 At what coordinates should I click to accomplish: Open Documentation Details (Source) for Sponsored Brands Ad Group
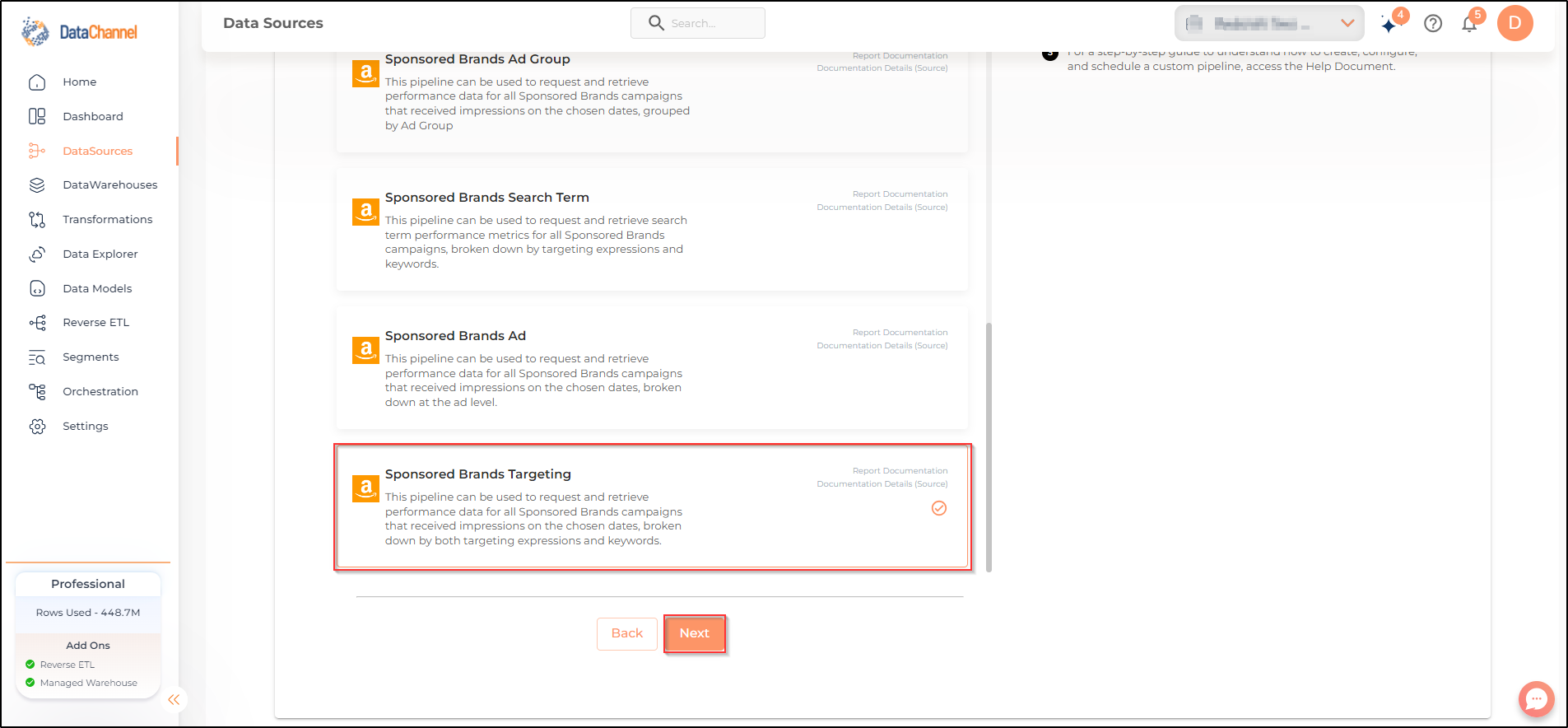point(882,68)
